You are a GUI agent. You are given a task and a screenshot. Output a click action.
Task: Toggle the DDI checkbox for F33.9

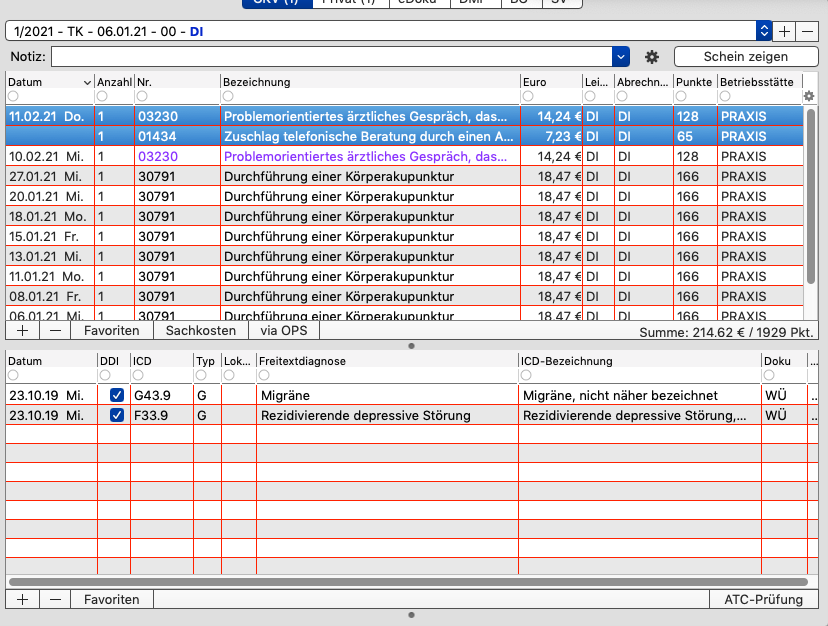[x=117, y=415]
